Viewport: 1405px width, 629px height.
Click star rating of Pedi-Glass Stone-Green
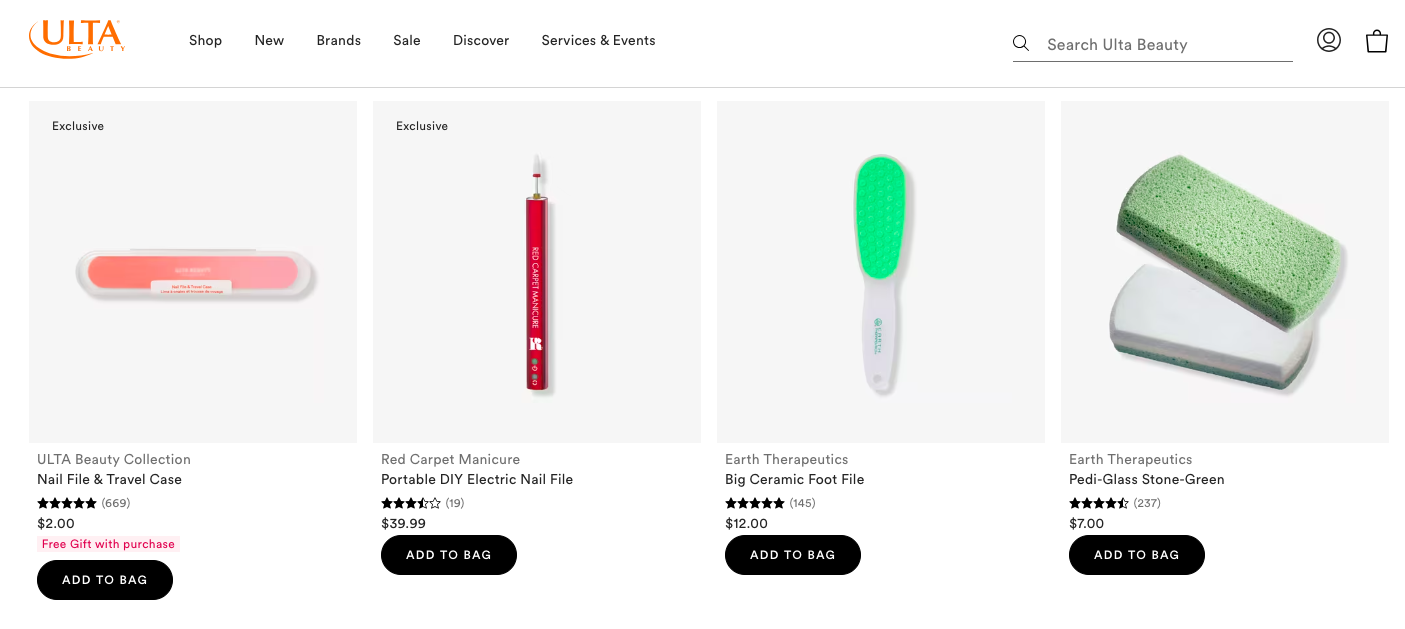coord(1099,503)
